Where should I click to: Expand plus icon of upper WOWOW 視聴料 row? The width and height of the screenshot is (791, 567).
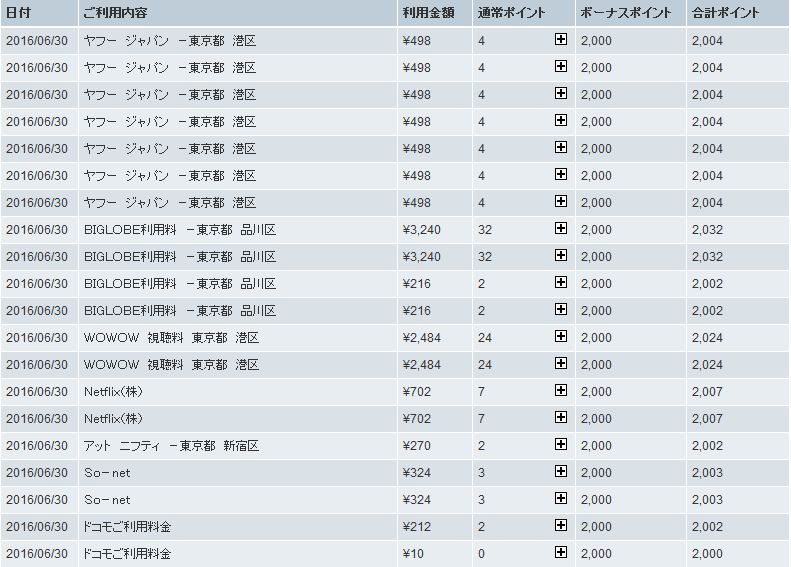click(x=560, y=336)
